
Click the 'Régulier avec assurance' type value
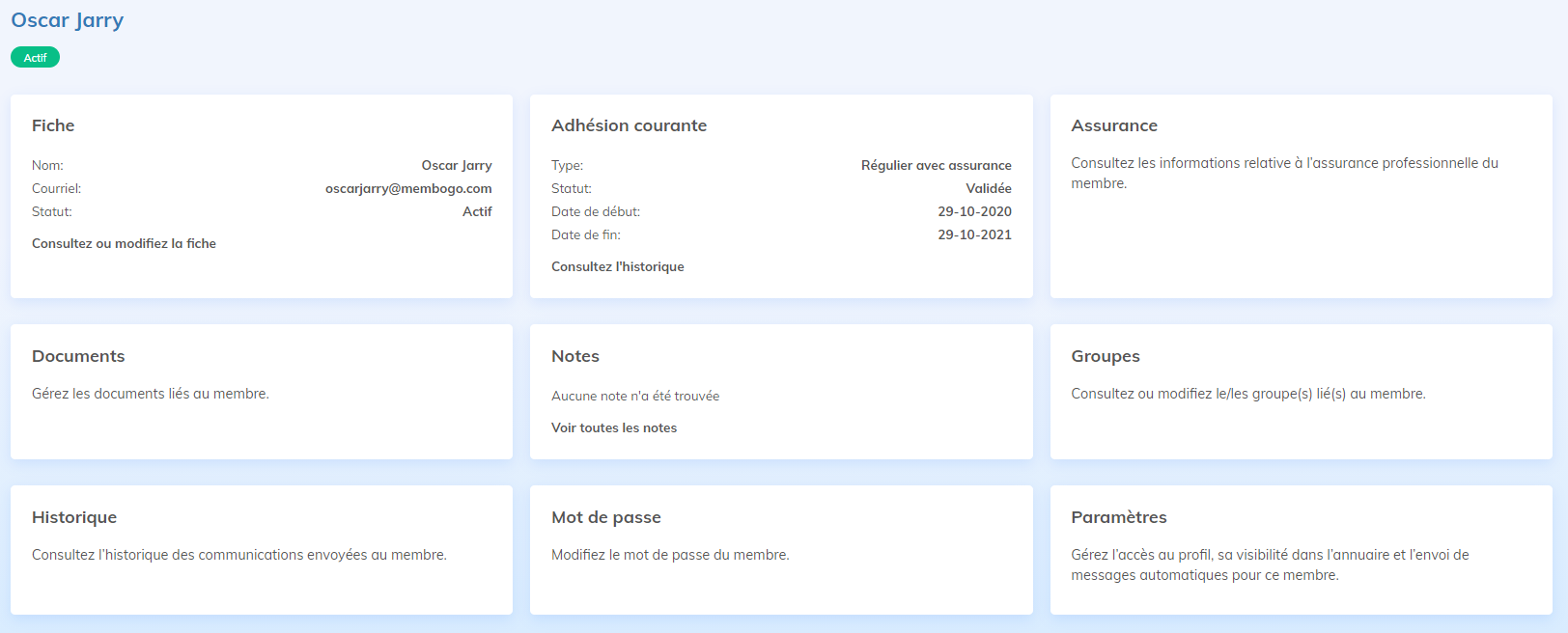click(936, 165)
